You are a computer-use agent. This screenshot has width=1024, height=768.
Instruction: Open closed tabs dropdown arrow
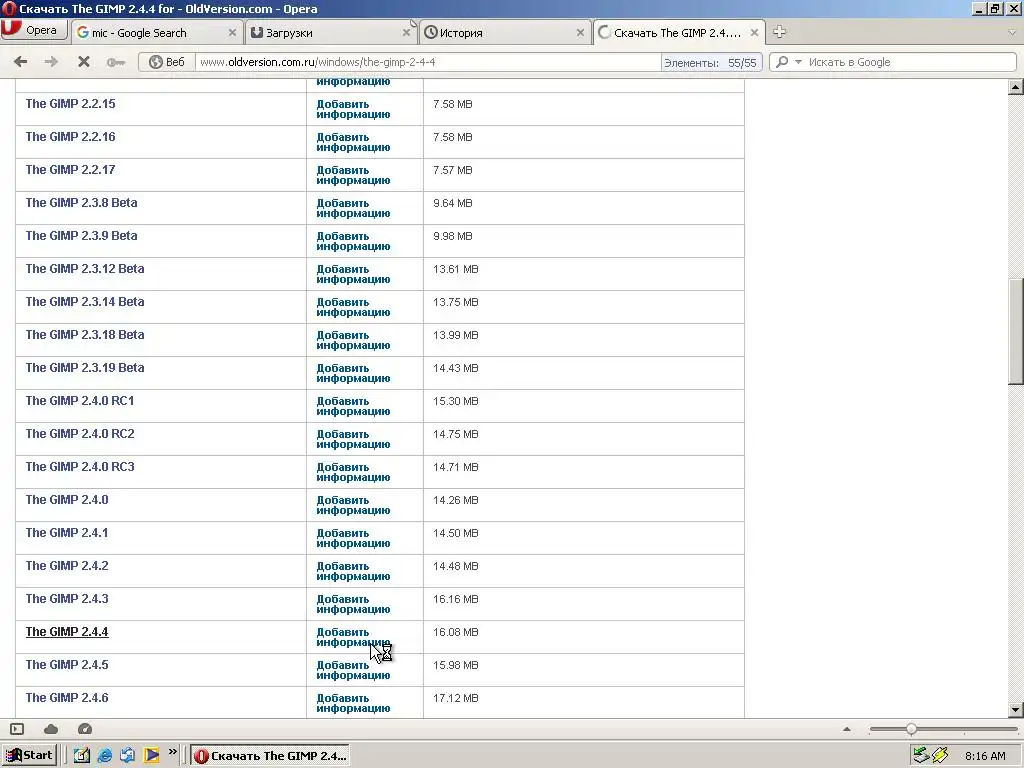(x=1012, y=32)
